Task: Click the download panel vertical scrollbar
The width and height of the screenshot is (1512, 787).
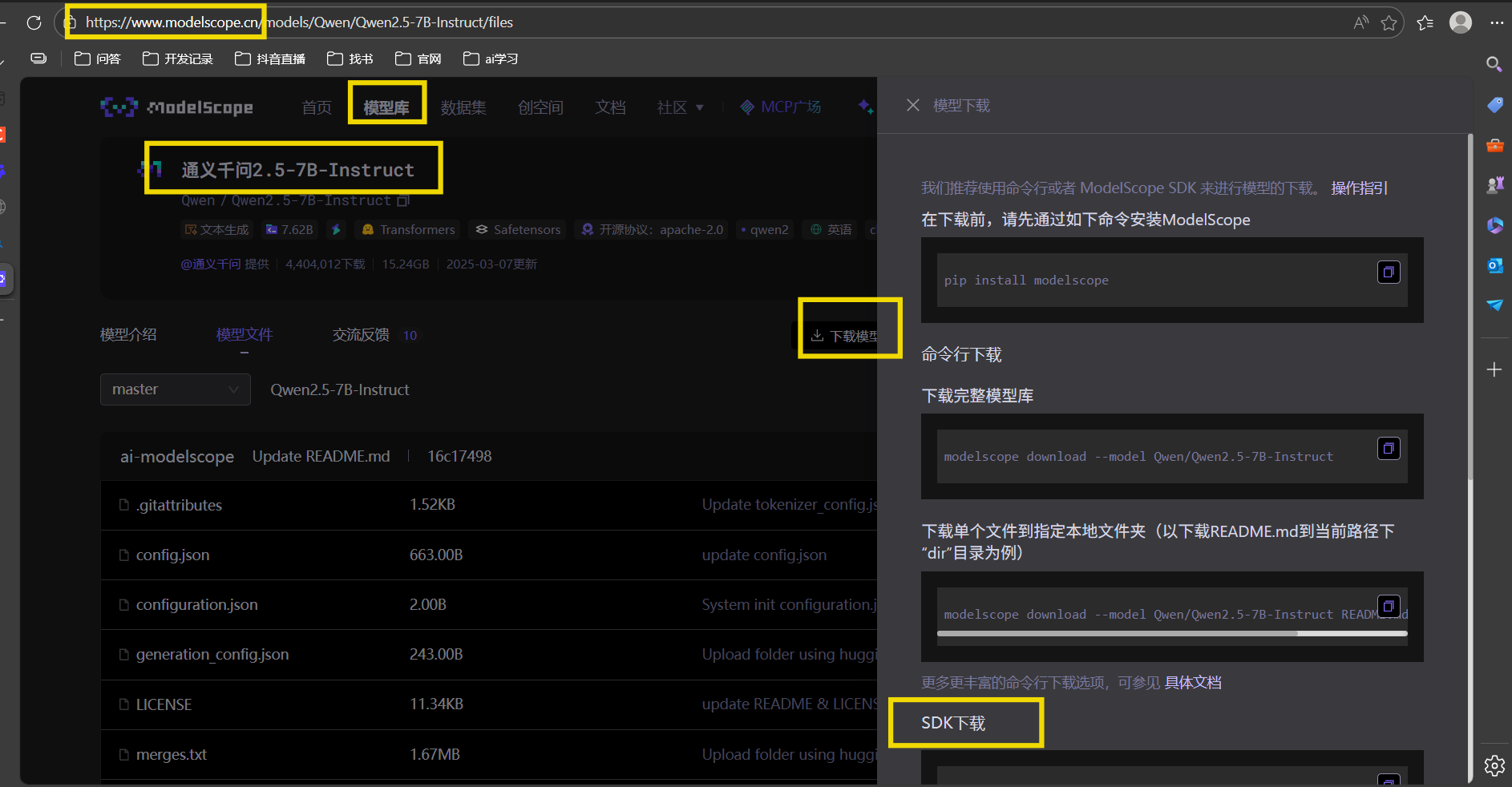Action: 1470,309
